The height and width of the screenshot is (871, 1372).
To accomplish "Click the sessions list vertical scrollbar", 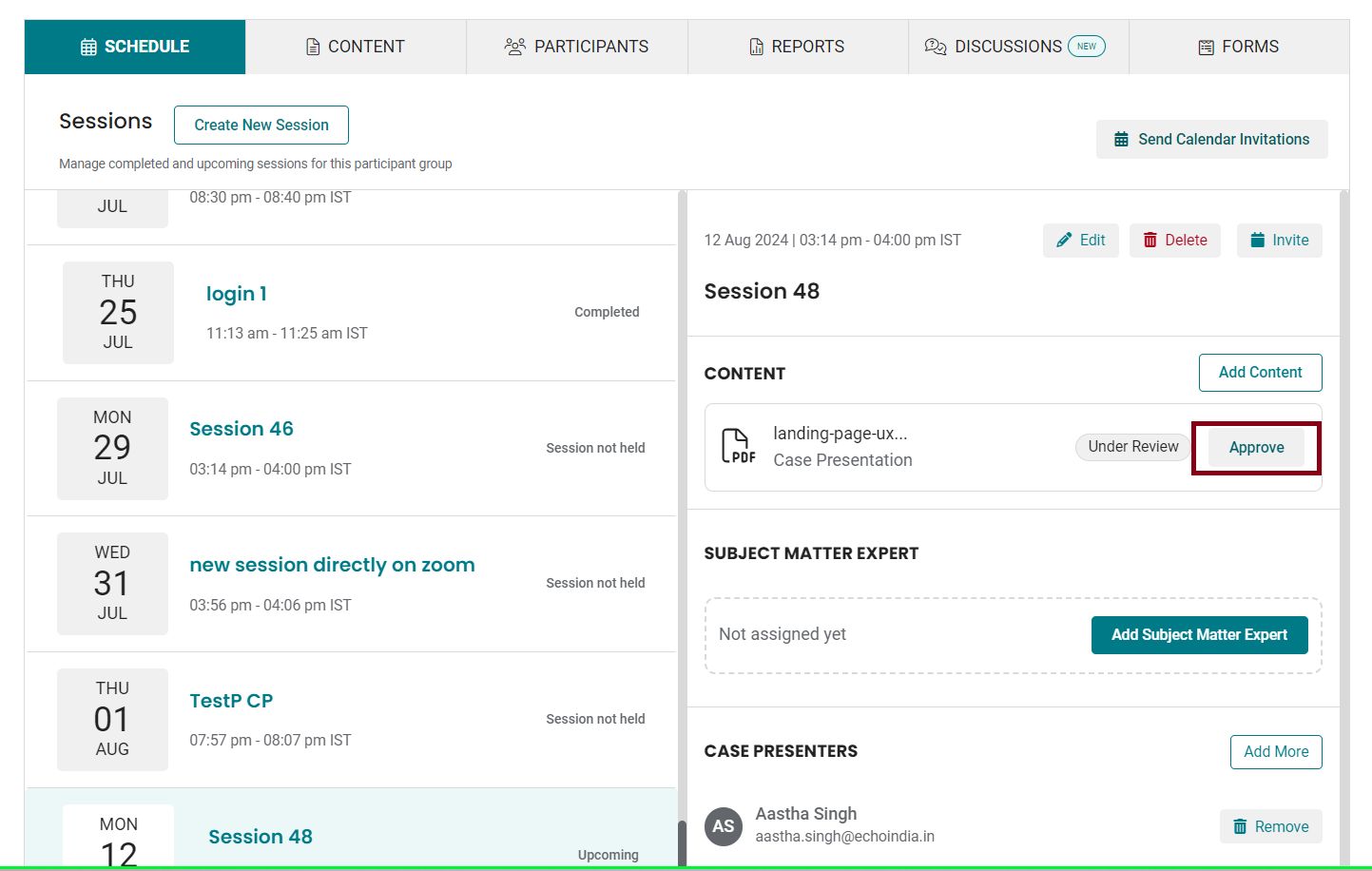I will click(x=682, y=528).
